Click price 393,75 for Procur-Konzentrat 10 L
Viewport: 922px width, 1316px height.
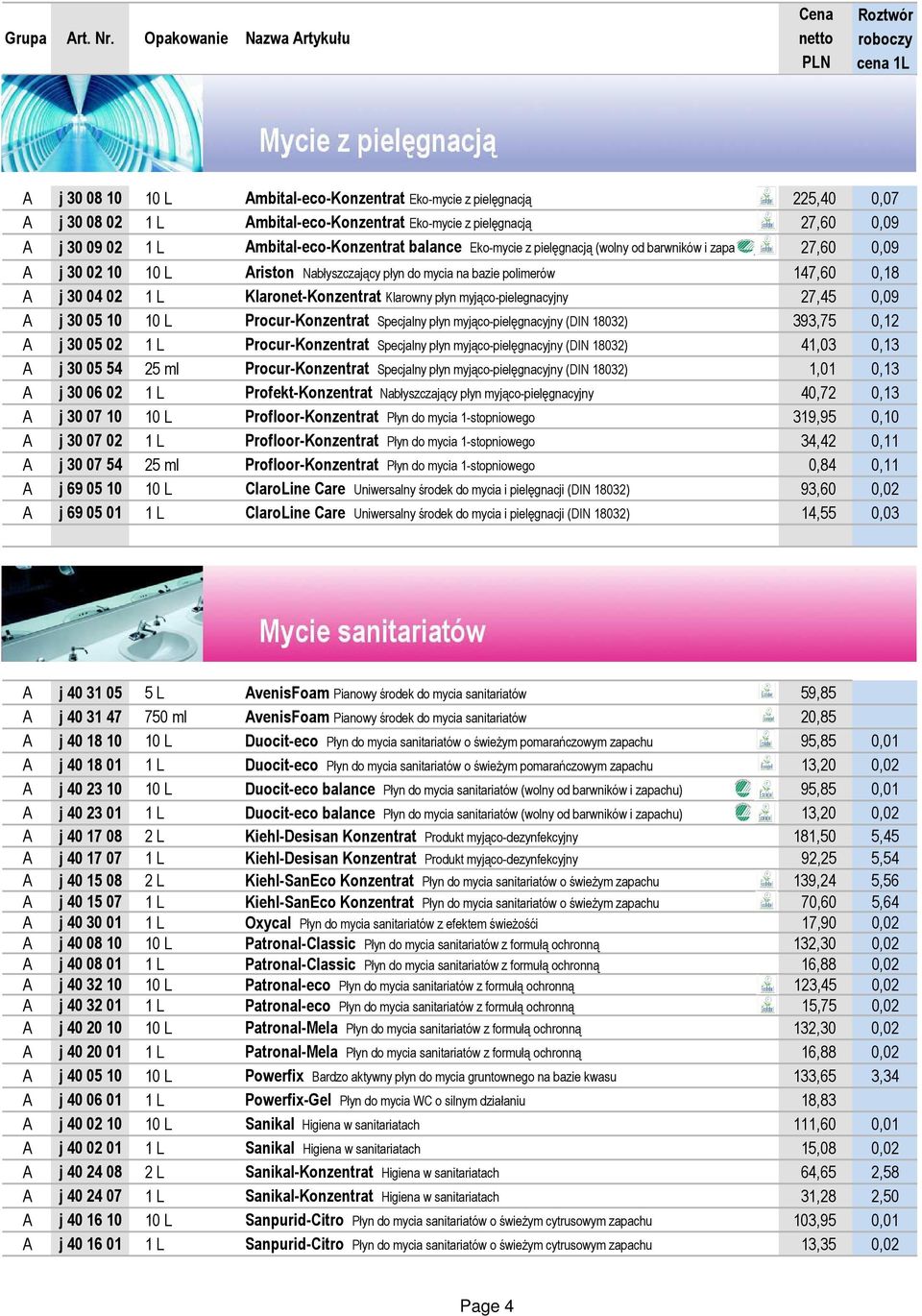pyautogui.click(x=814, y=321)
